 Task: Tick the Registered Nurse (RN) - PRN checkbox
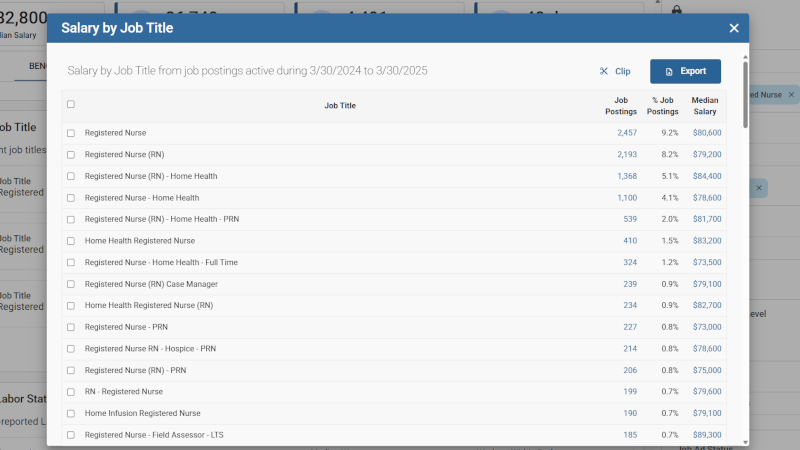(x=71, y=370)
